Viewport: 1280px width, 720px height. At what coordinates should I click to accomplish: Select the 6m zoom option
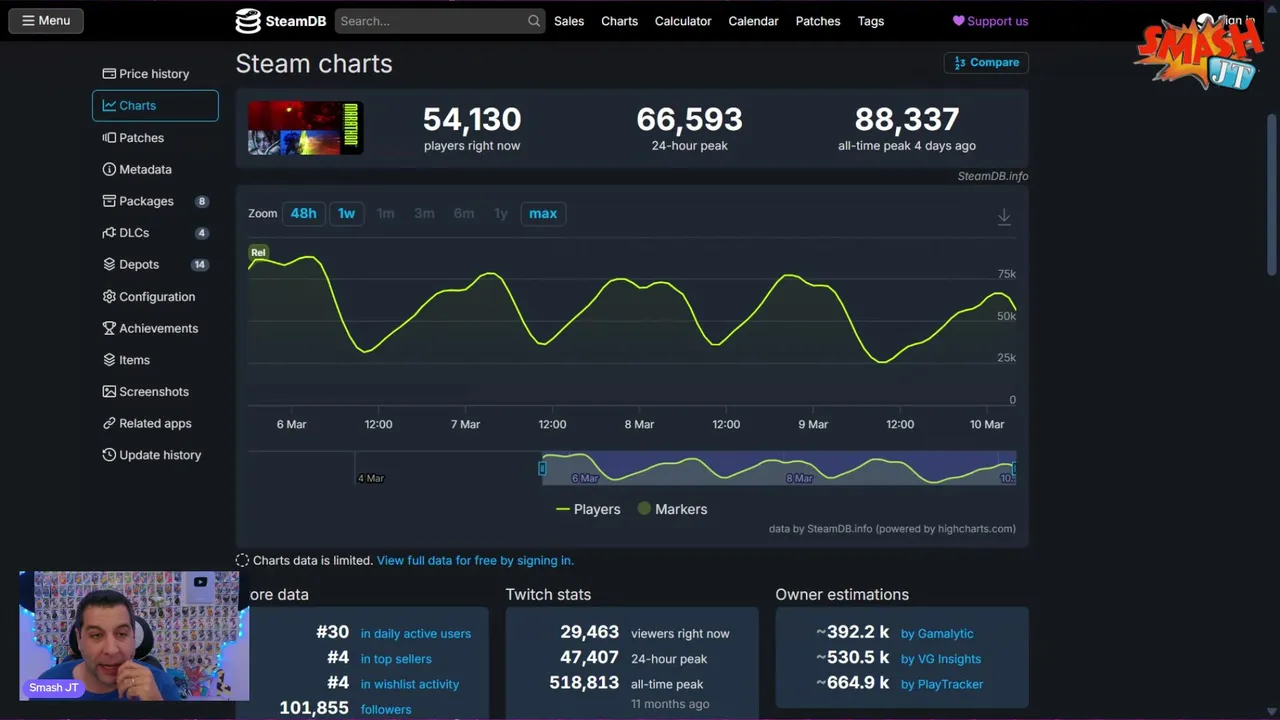click(464, 213)
